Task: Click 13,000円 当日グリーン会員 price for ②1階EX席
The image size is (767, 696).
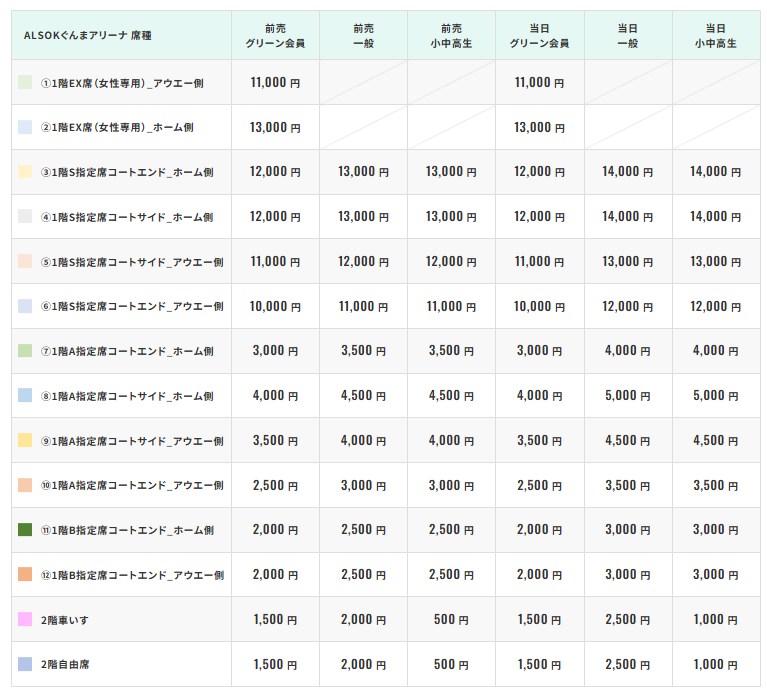Action: (539, 128)
